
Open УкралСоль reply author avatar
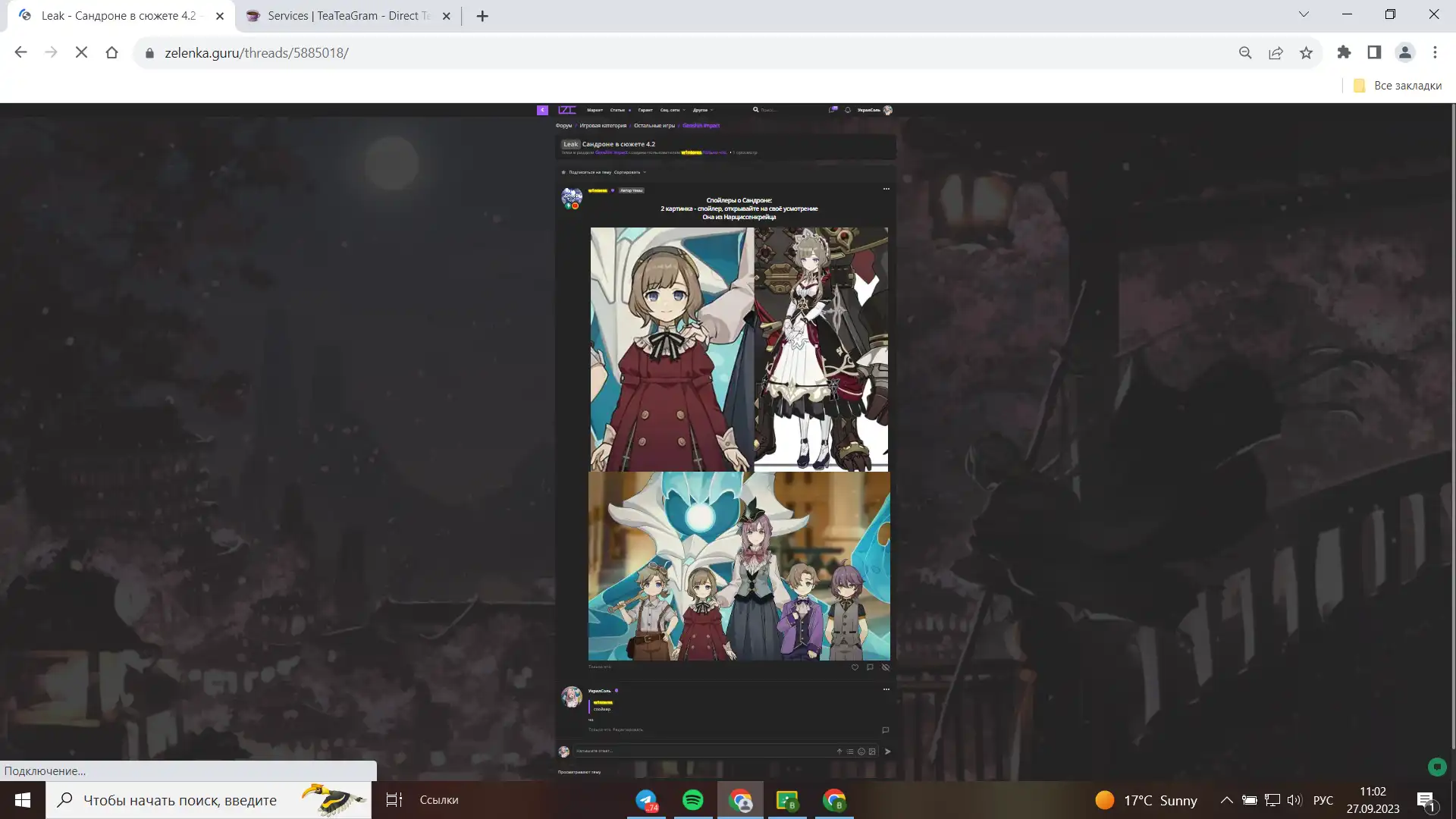572,697
